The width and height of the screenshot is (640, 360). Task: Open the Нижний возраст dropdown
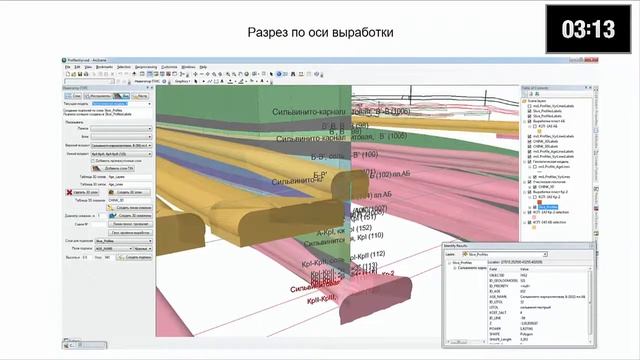tap(121, 154)
